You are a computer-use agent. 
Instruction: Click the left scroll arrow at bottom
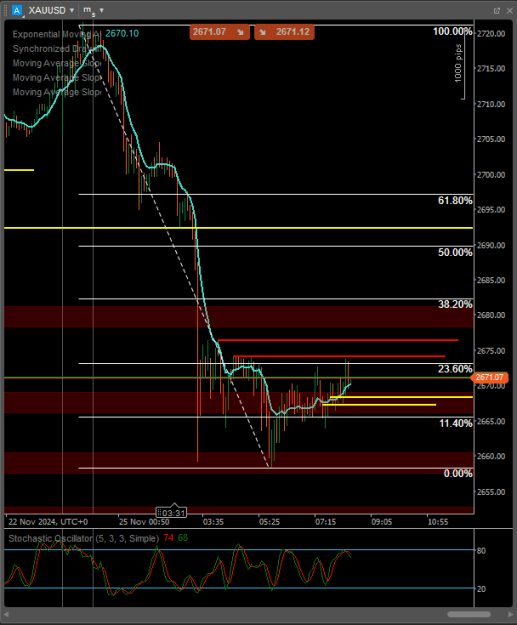click(6, 614)
